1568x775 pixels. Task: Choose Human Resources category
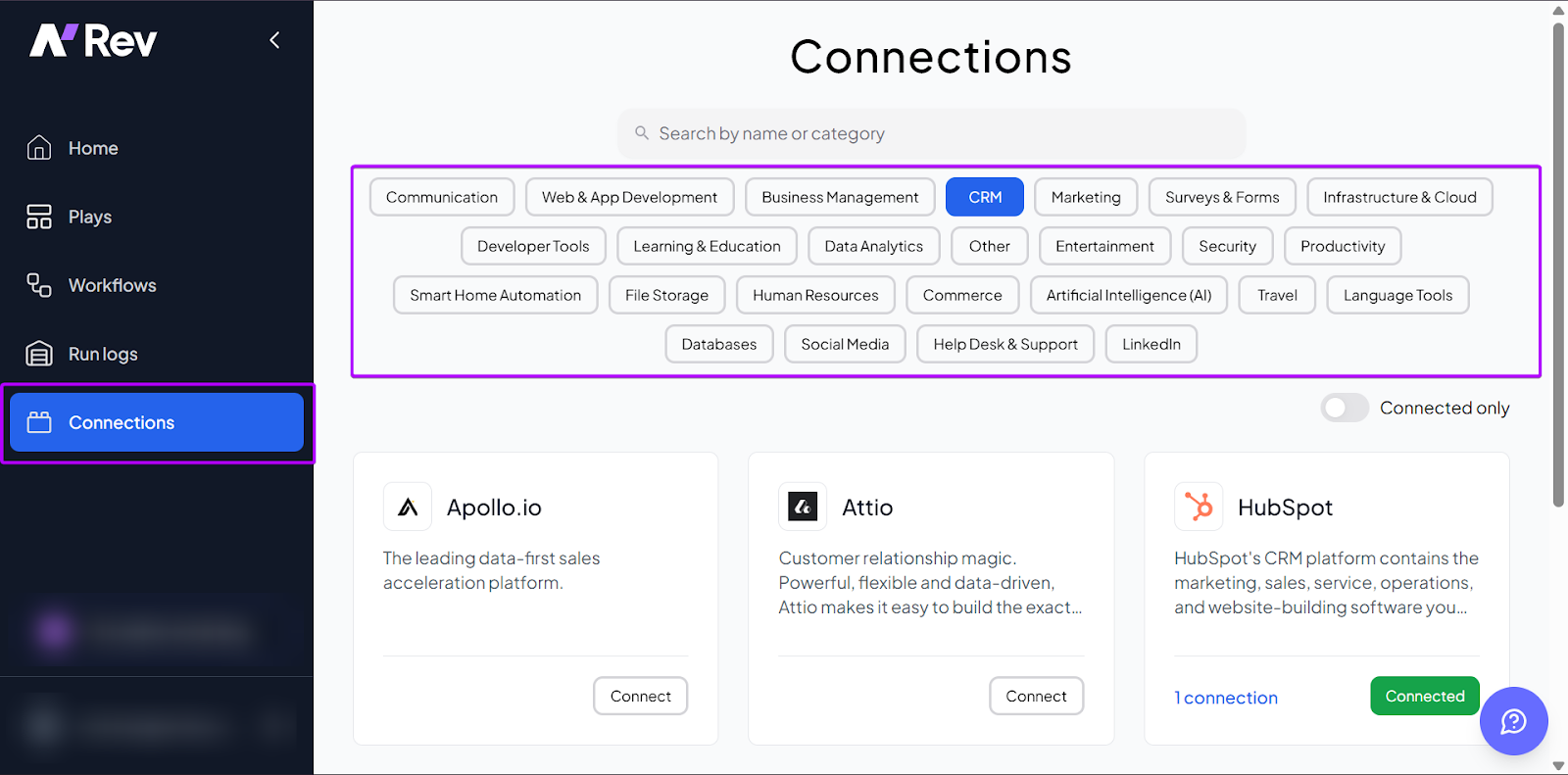pyautogui.click(x=815, y=295)
